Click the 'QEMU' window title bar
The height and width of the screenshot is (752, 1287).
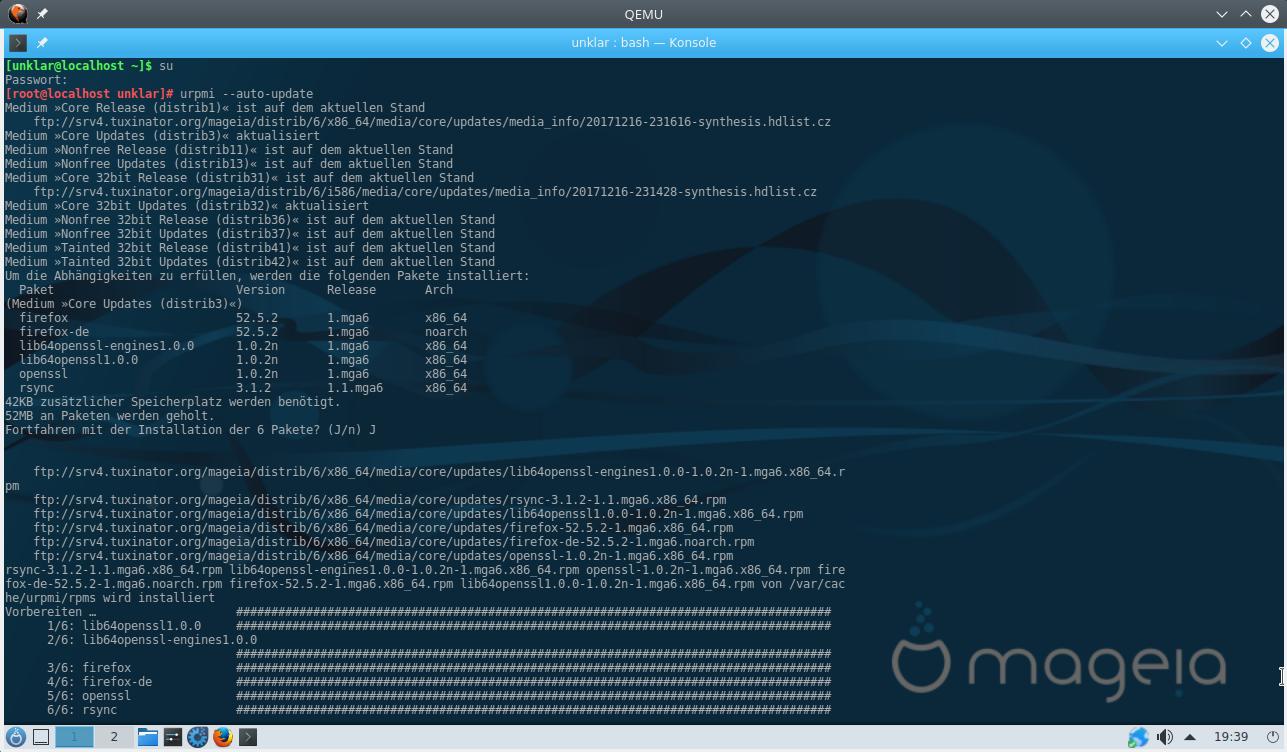643,14
